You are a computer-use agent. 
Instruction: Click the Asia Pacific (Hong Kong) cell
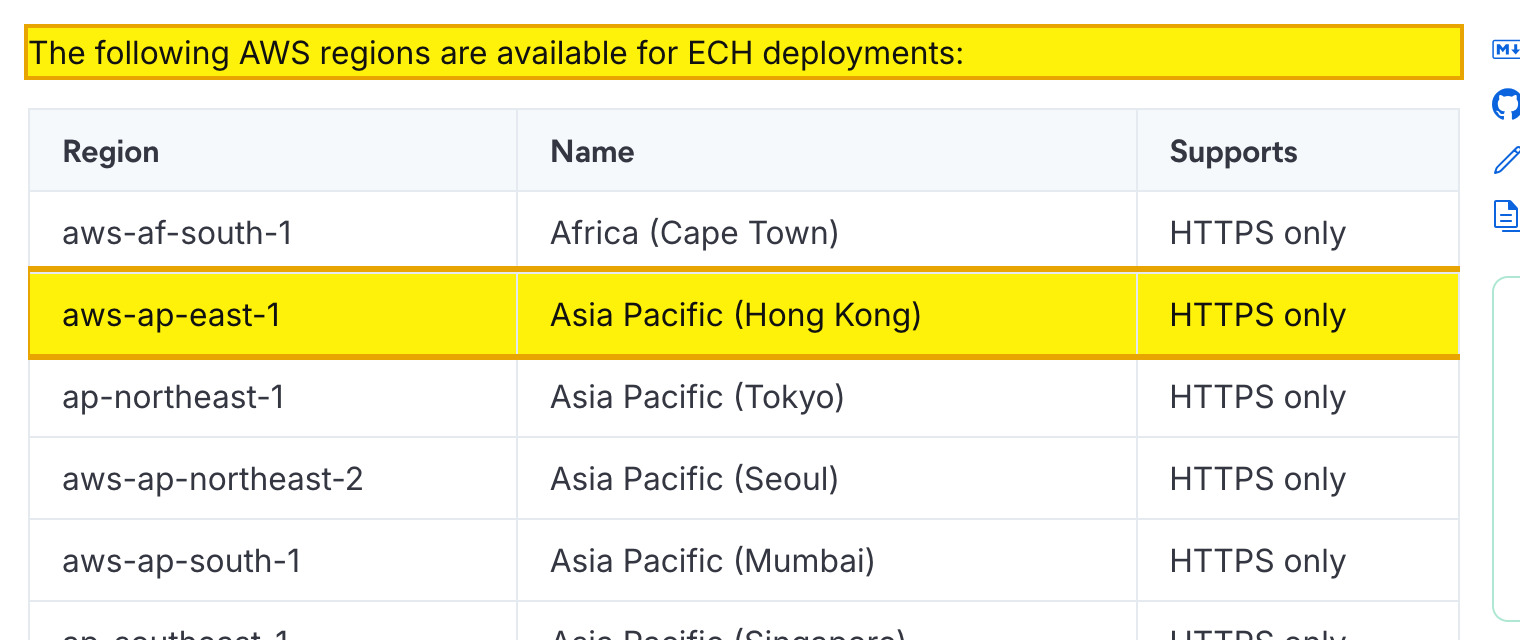coord(827,315)
